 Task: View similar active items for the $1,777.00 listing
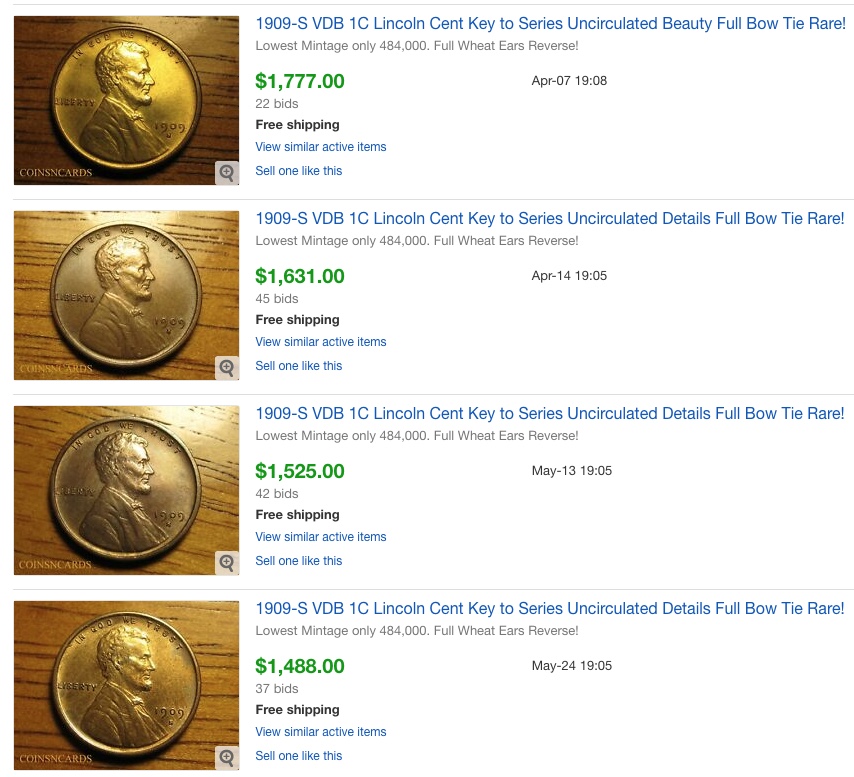[321, 147]
